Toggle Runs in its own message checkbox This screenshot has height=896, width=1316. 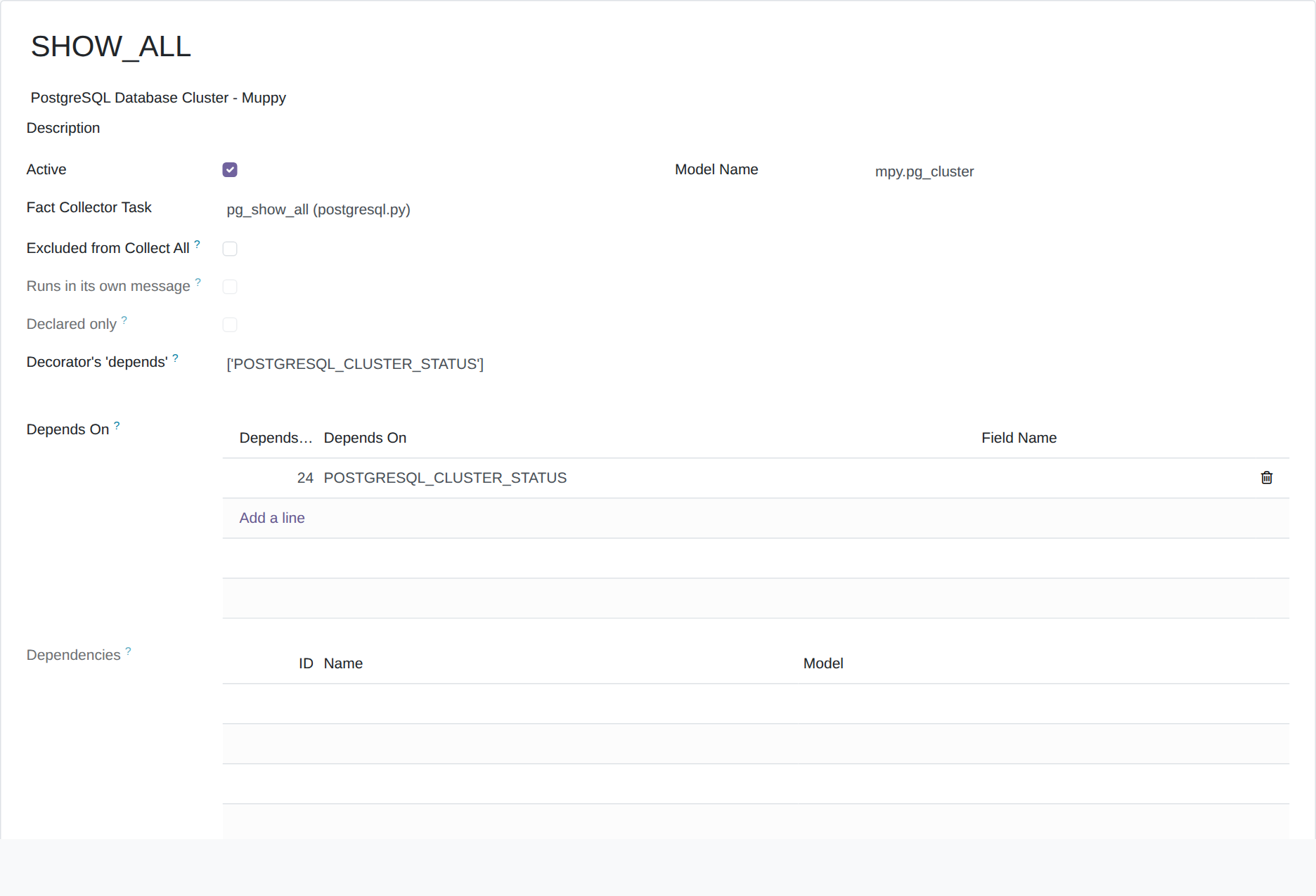tap(230, 287)
